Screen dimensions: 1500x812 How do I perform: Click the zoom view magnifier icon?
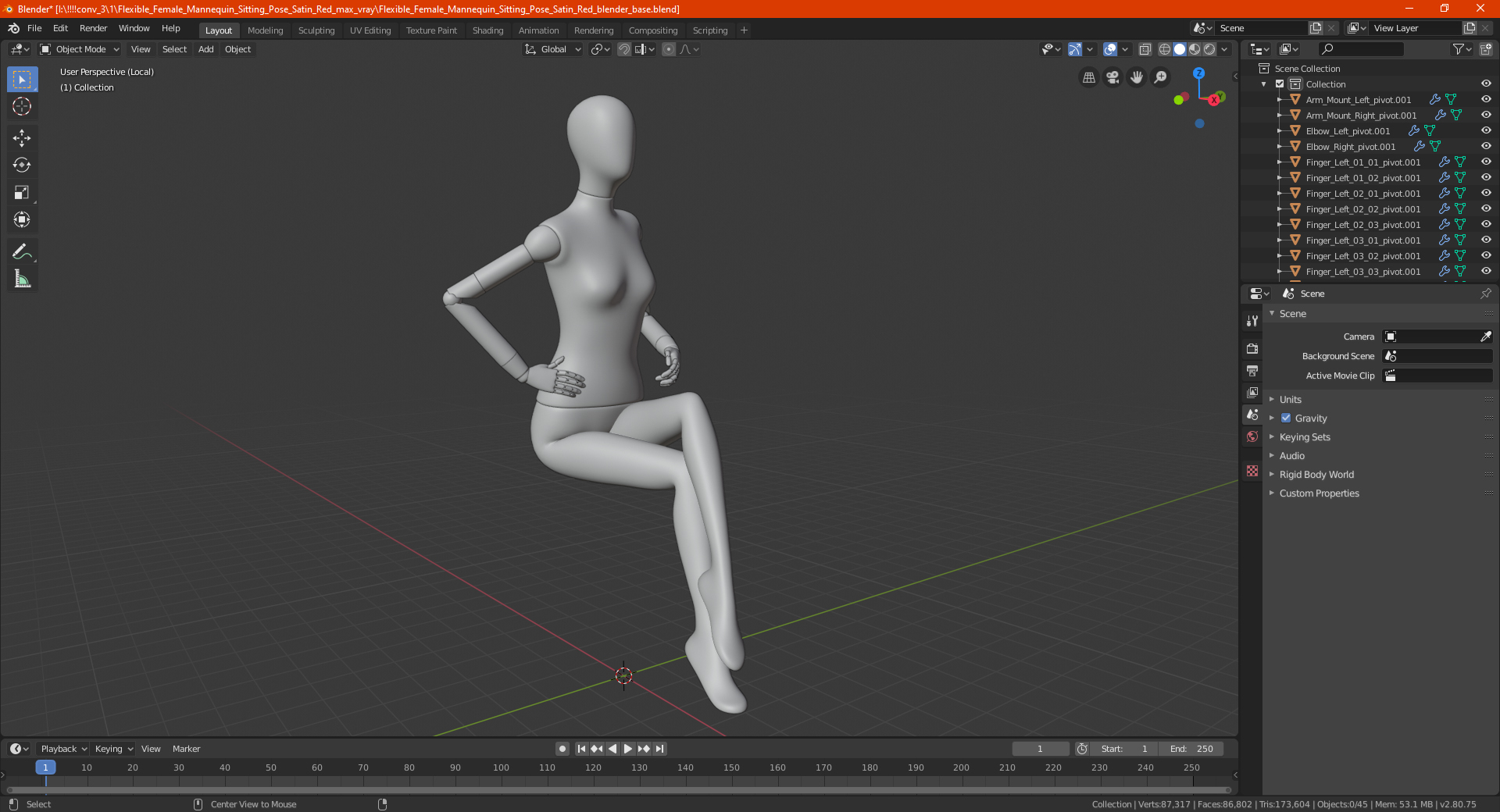click(1161, 77)
